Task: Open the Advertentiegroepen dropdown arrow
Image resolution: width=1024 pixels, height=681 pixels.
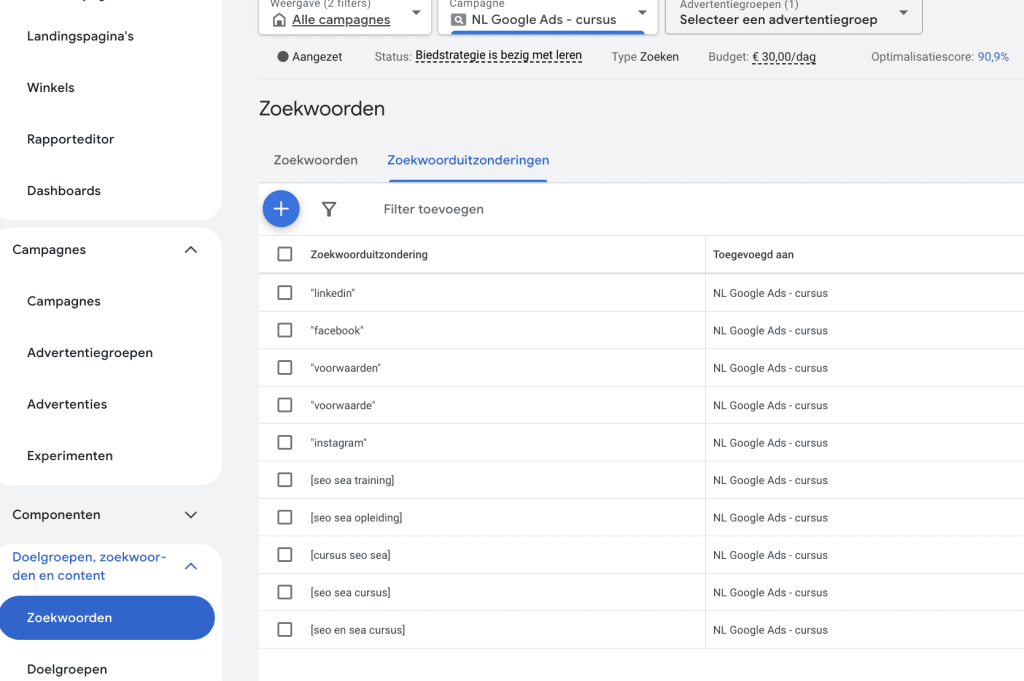Action: (x=904, y=13)
